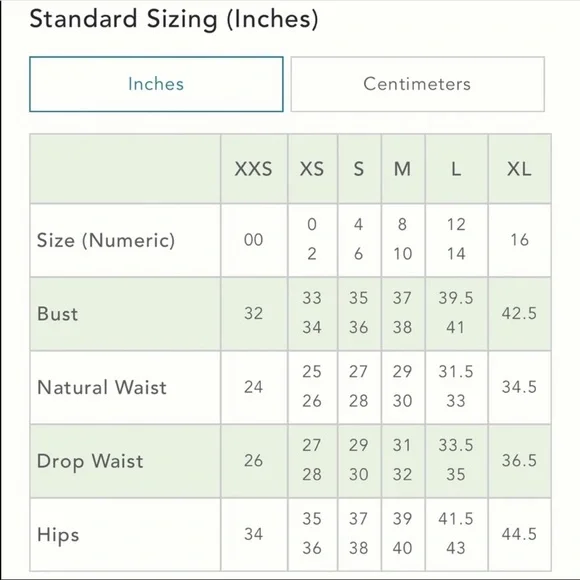Select the XL numeric size 16
This screenshot has height=580, width=580.
point(519,240)
